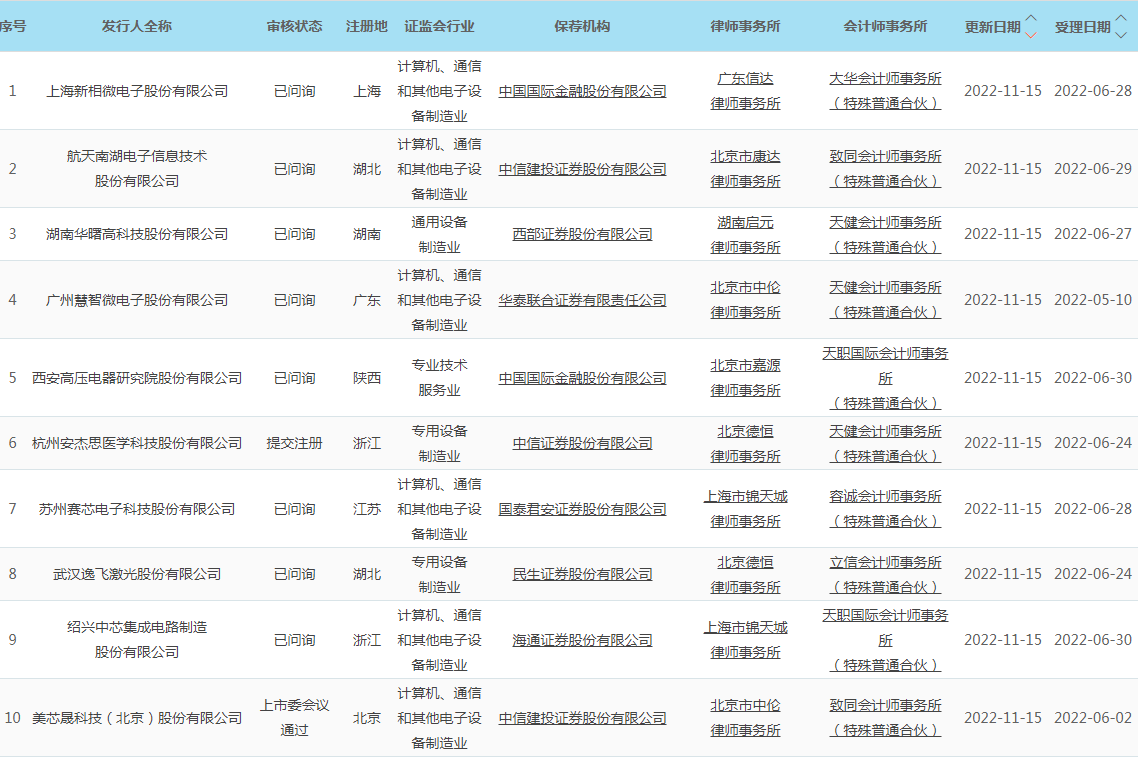Open the 华泰联合证券有限责任公司 link
The image size is (1138, 758).
point(582,300)
